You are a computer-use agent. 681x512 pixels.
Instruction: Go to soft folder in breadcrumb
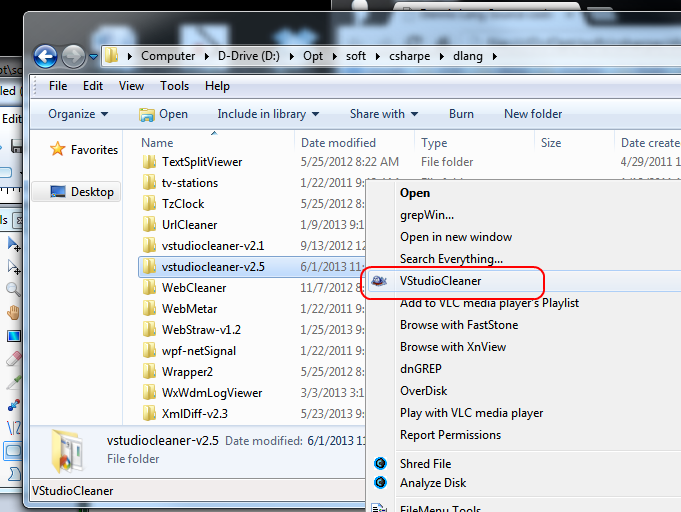click(x=356, y=56)
